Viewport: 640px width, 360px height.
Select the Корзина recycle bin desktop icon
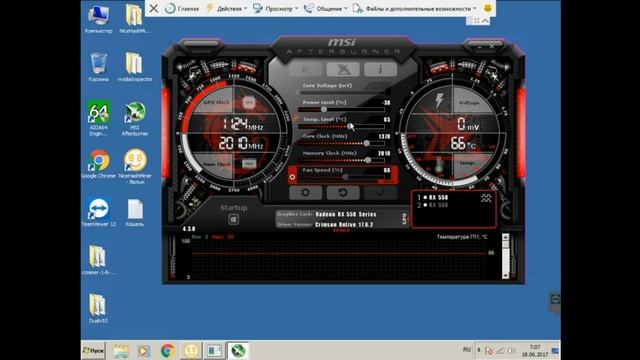tap(98, 67)
